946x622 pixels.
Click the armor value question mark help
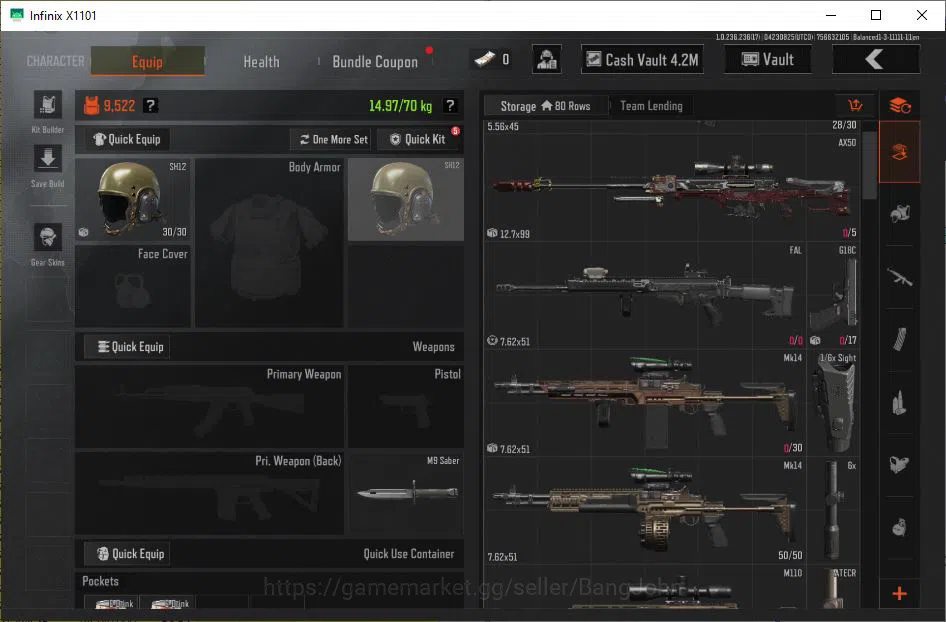click(150, 106)
